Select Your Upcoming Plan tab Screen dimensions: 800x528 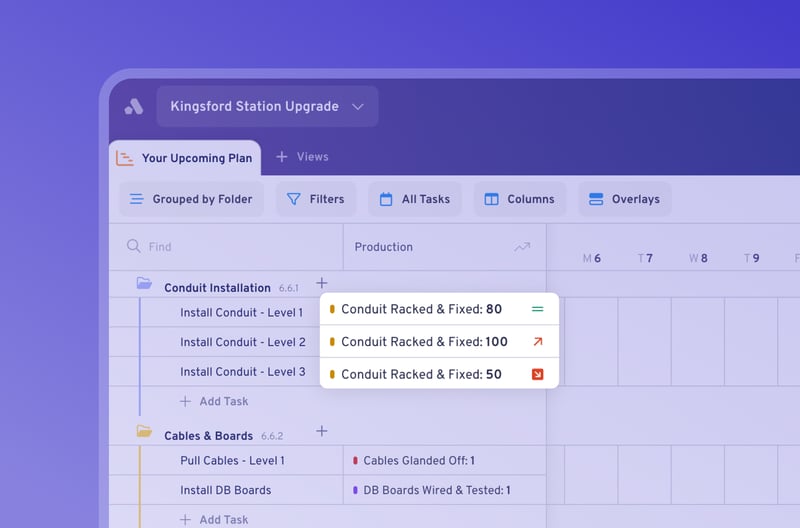coord(185,158)
